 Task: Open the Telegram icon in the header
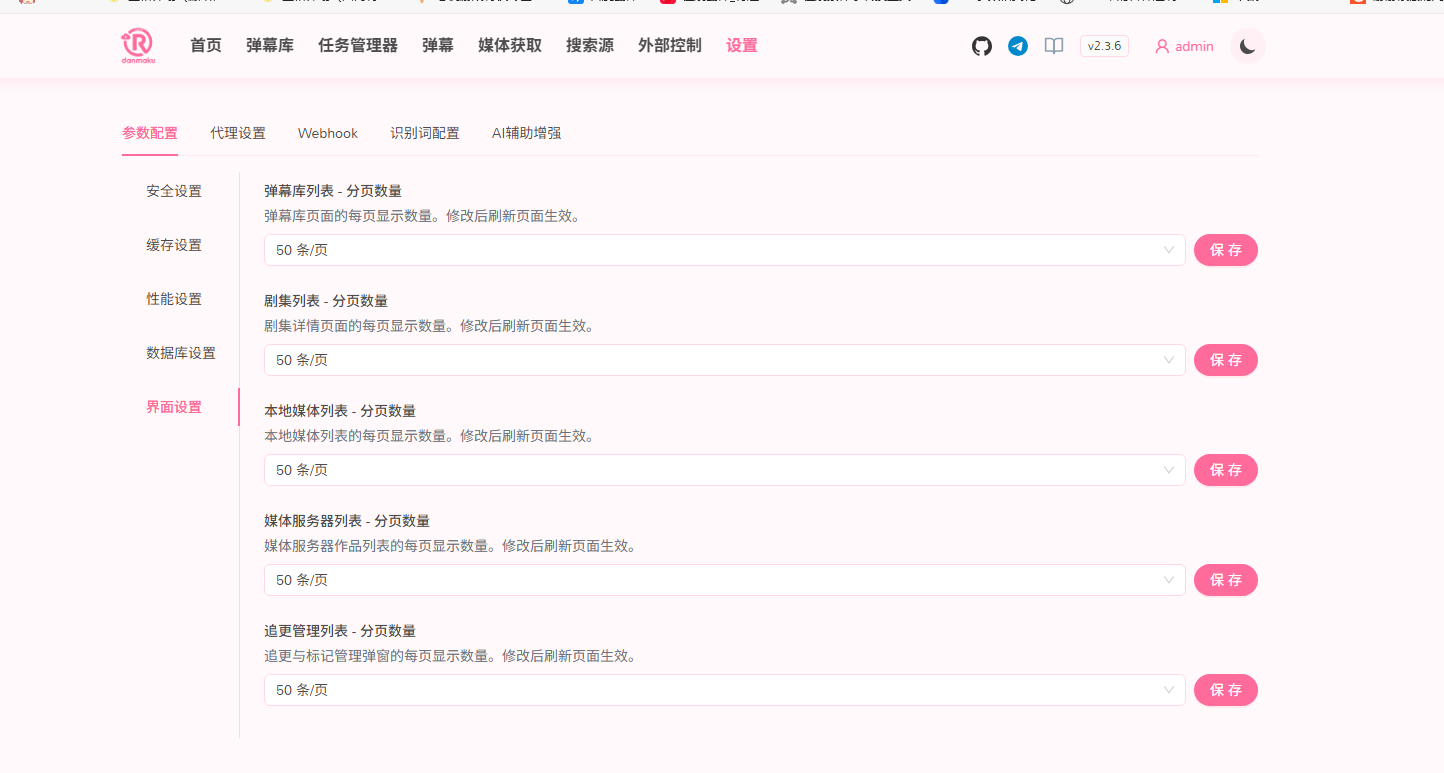pyautogui.click(x=1018, y=46)
